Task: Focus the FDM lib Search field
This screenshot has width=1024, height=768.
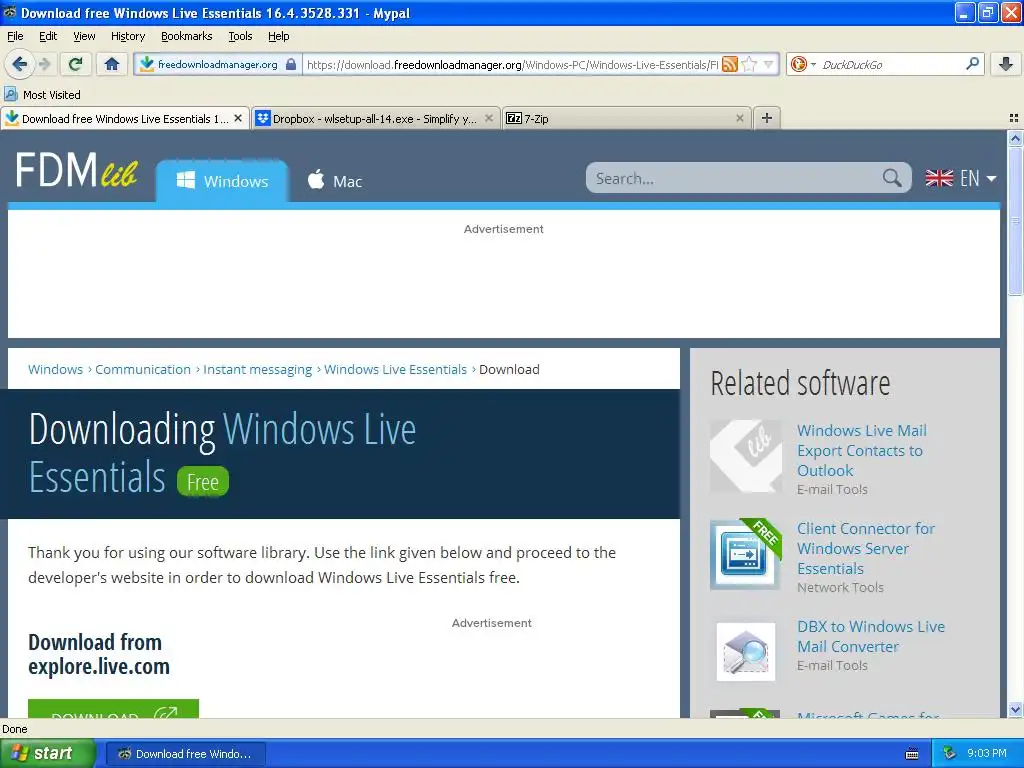Action: [735, 178]
